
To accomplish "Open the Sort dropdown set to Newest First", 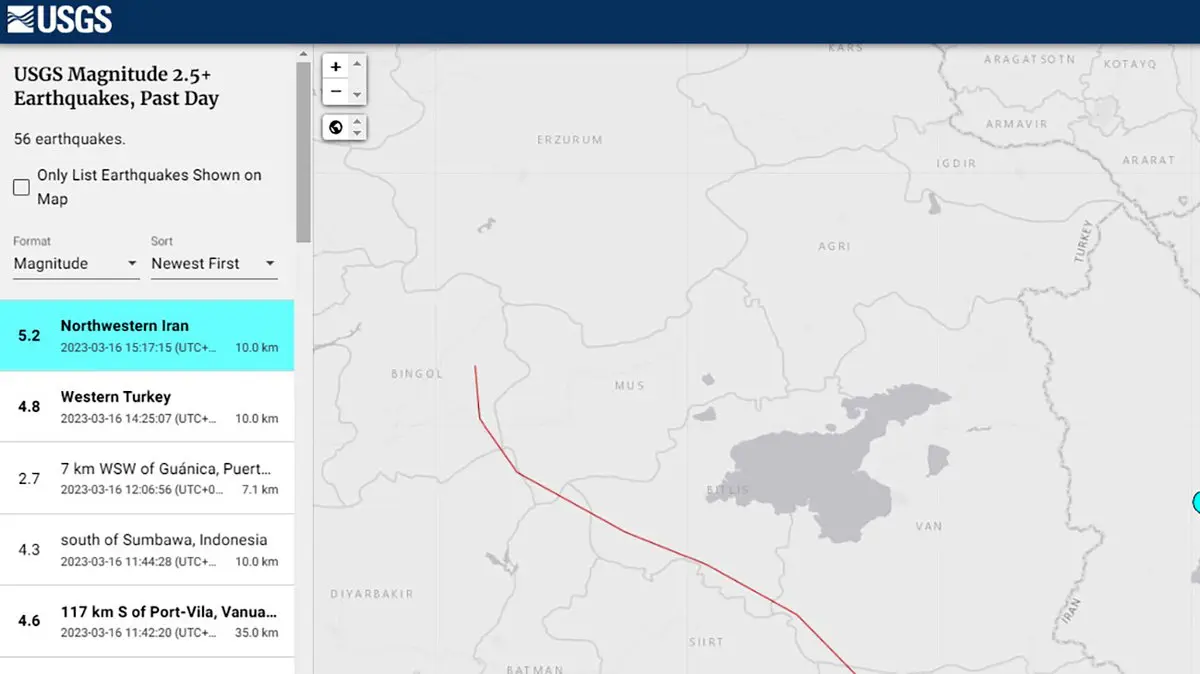I will pos(213,264).
